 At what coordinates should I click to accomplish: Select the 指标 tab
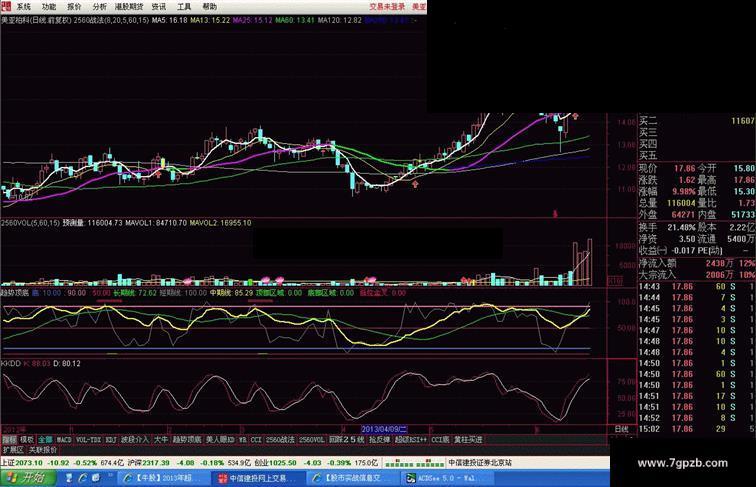[x=9, y=440]
